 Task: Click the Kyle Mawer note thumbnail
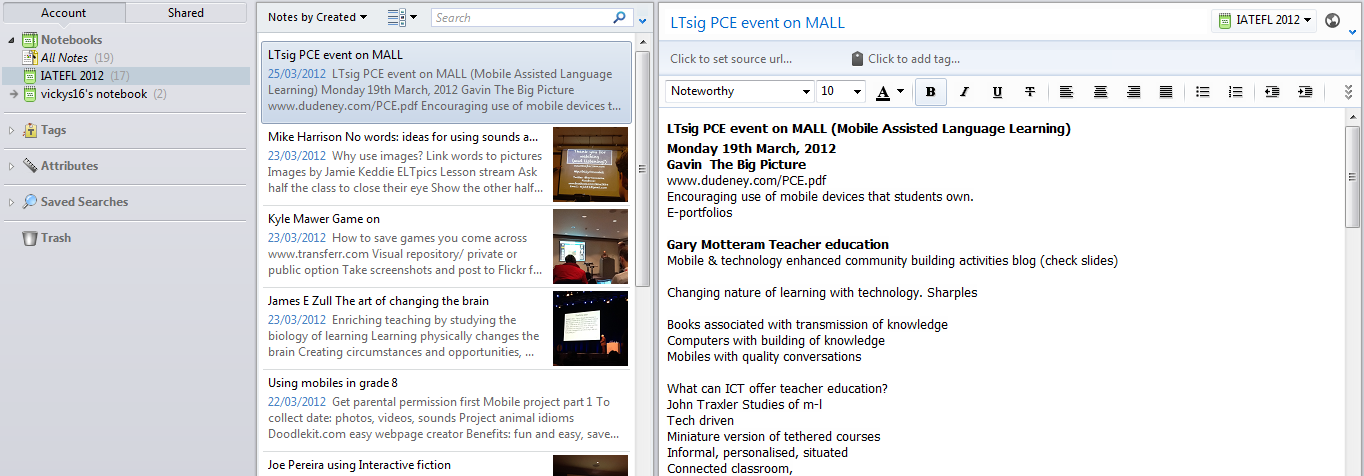(x=590, y=246)
